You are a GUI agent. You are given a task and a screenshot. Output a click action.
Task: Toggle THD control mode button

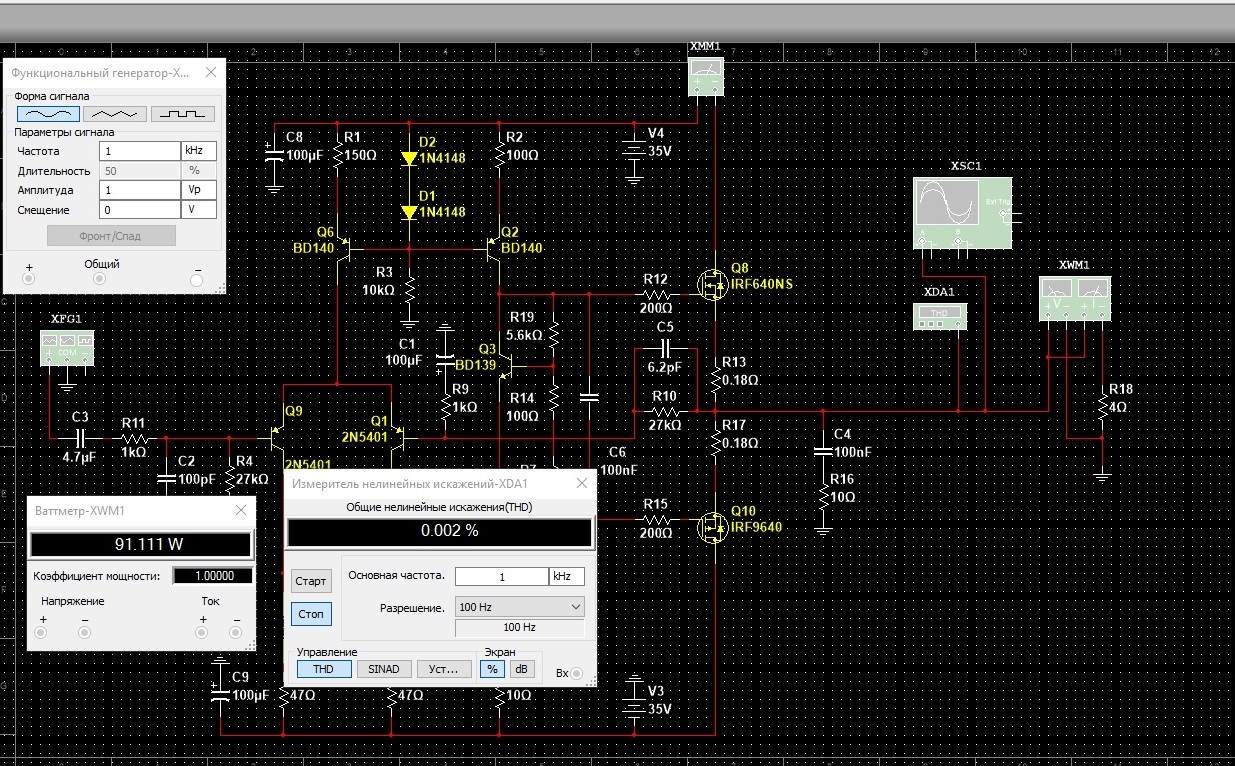click(x=324, y=669)
